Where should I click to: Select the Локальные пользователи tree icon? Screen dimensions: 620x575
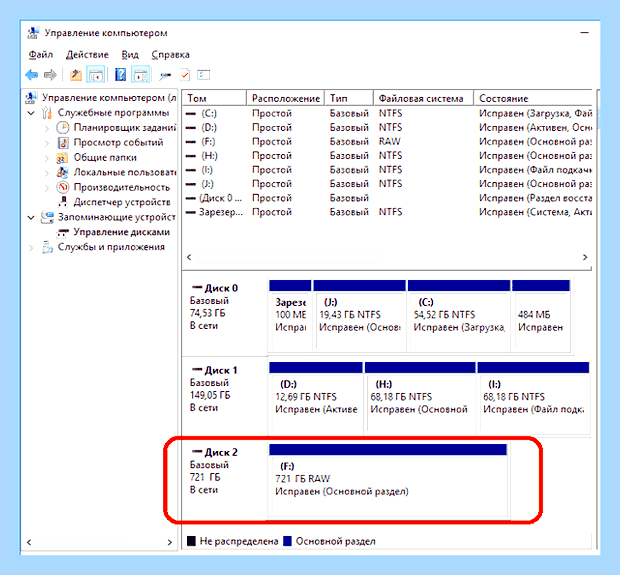pos(62,172)
